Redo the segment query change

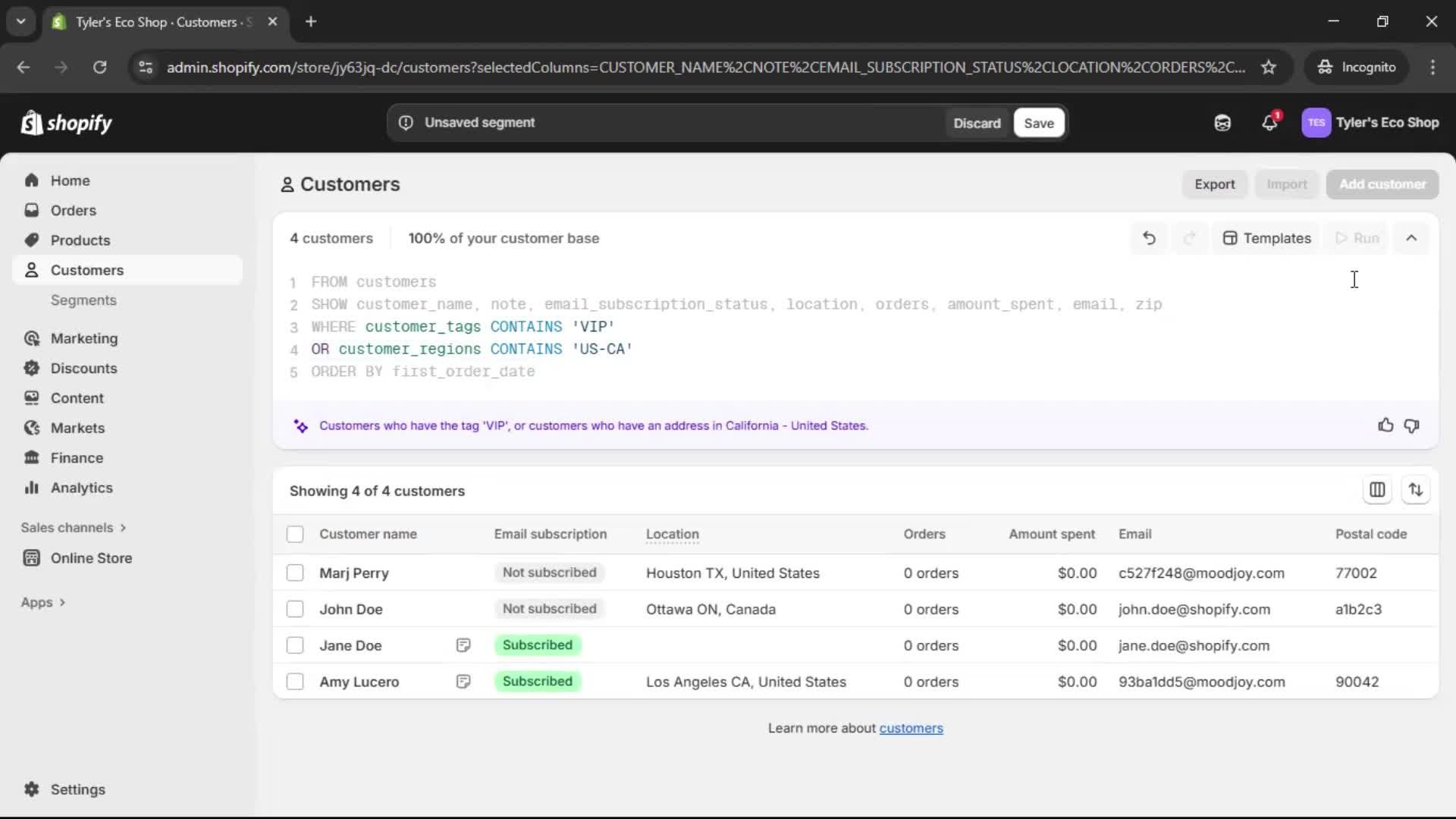[1190, 237]
